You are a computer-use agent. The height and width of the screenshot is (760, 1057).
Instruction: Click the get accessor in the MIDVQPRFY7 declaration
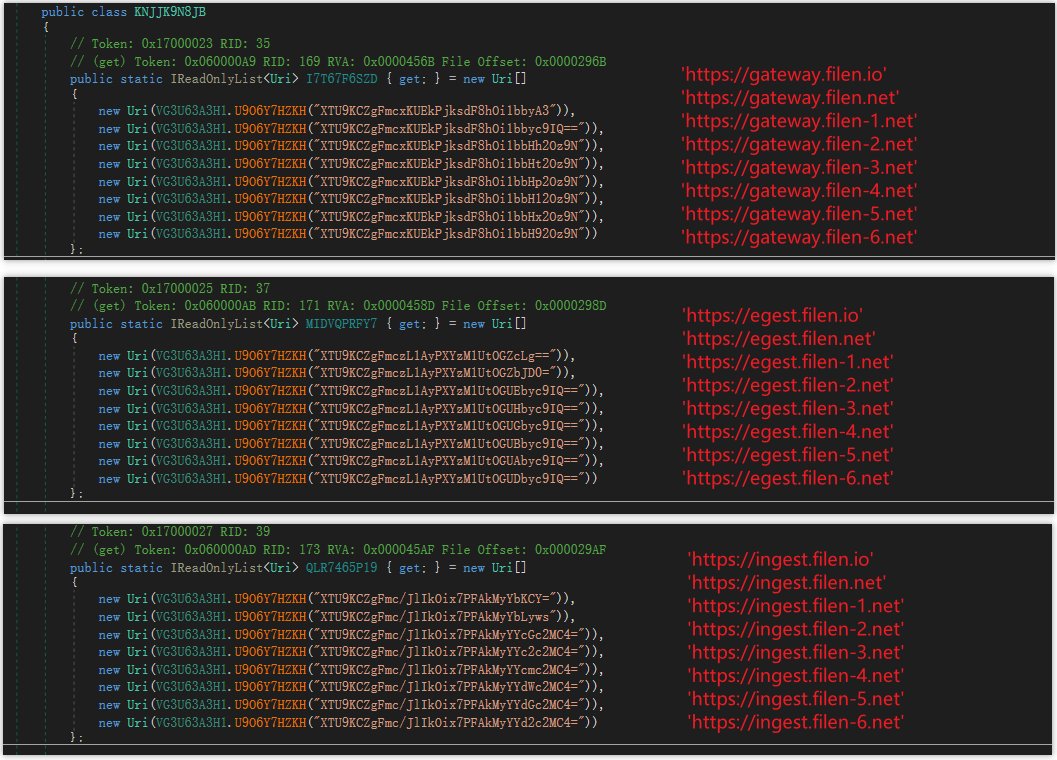click(x=412, y=324)
